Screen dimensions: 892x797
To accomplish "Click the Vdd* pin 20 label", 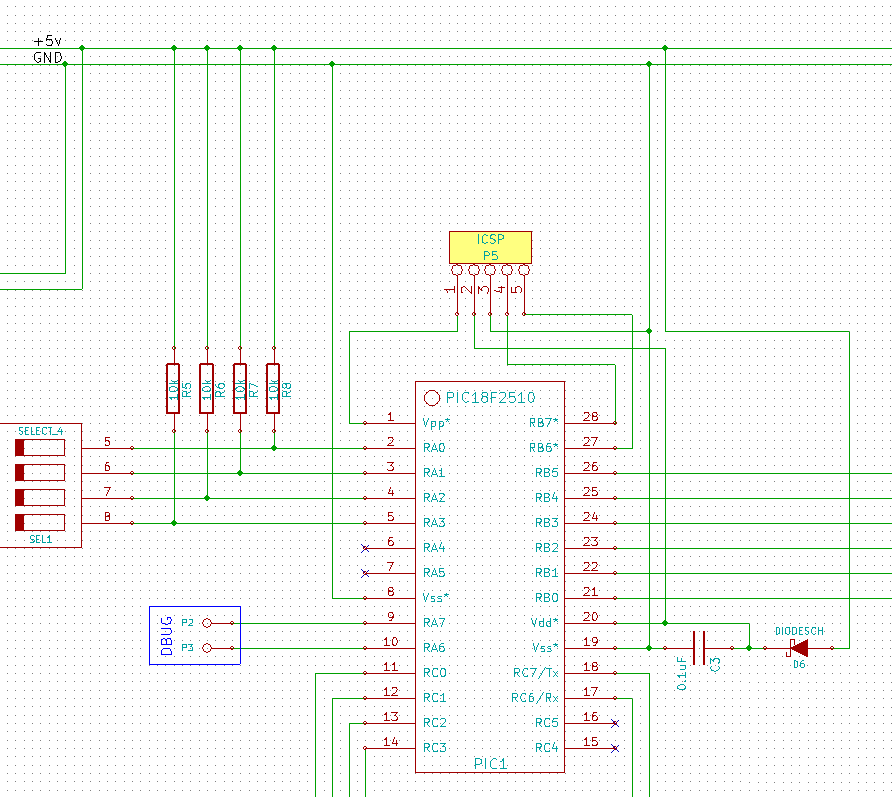I will pos(544,623).
